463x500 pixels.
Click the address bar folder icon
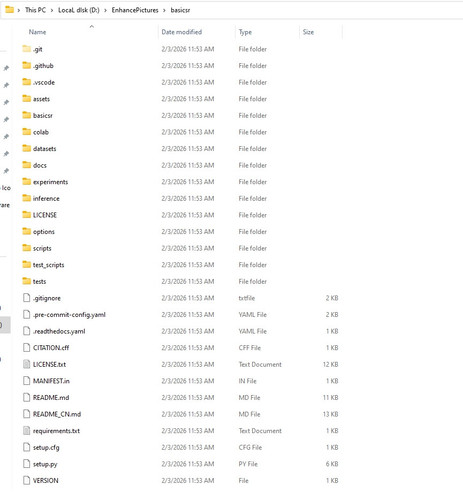(10, 10)
